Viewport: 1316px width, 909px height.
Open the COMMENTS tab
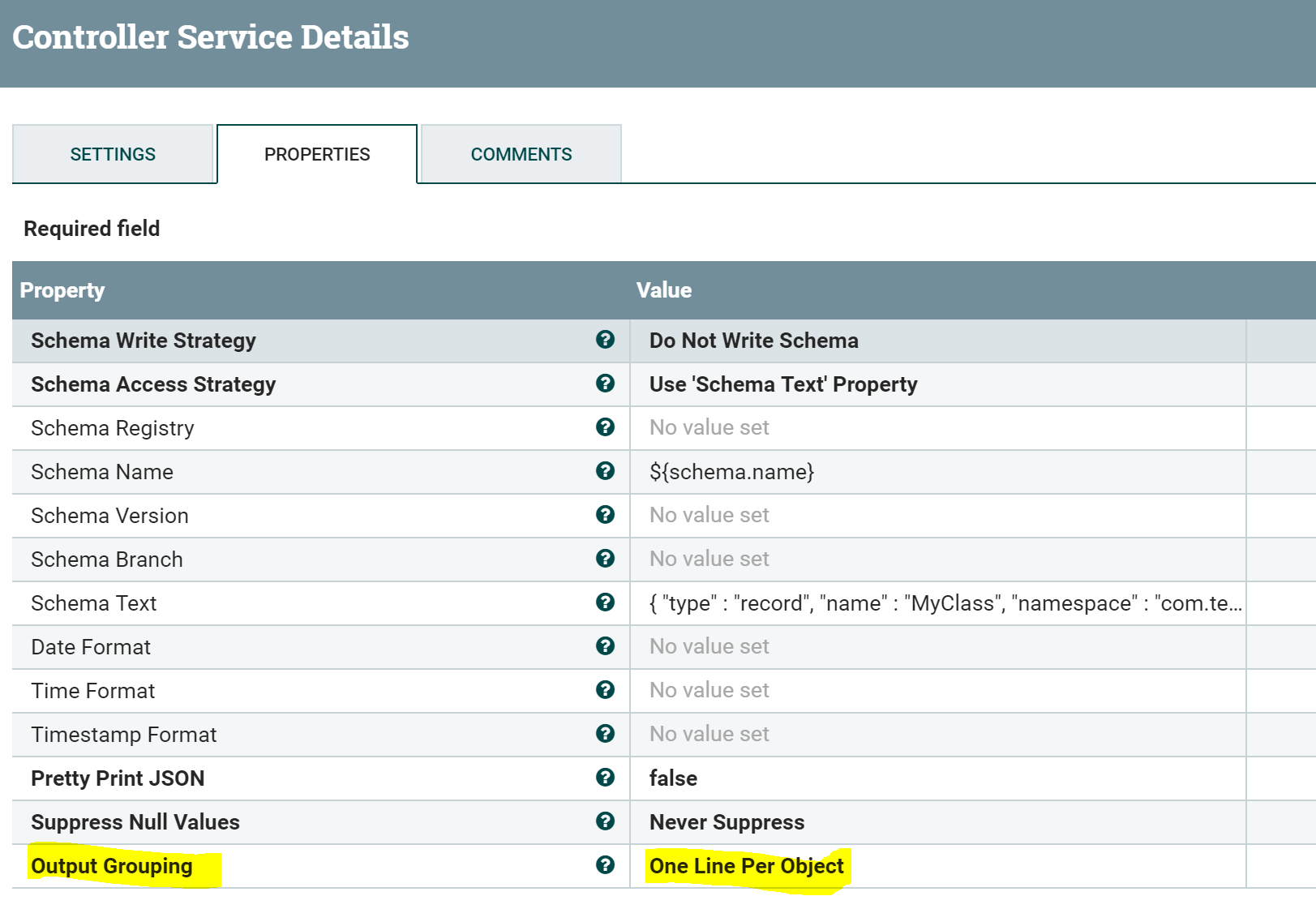tap(521, 153)
